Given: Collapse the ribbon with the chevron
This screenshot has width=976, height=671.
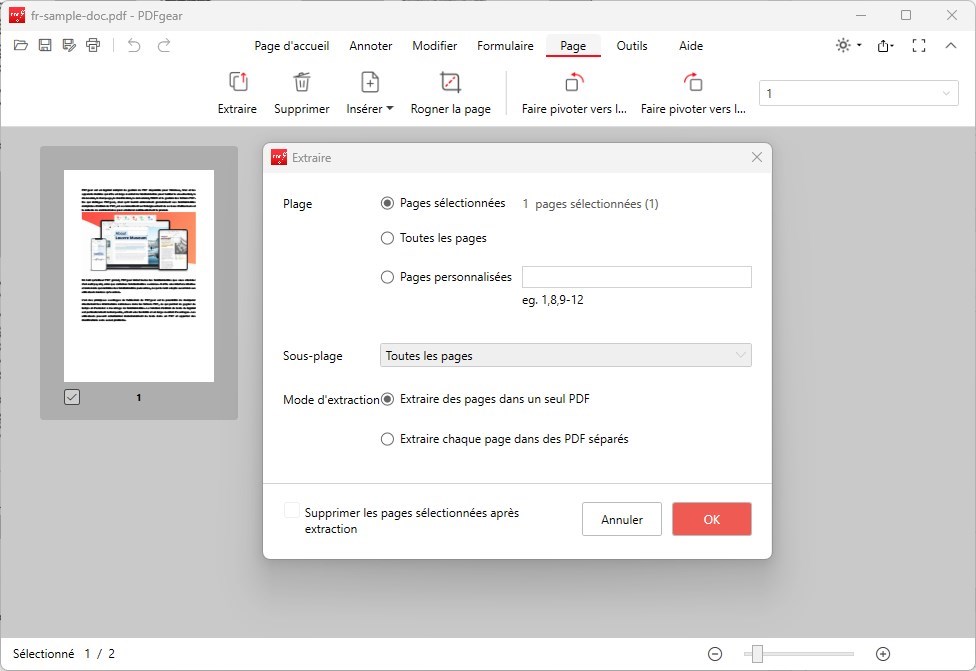Looking at the screenshot, I should 951,45.
